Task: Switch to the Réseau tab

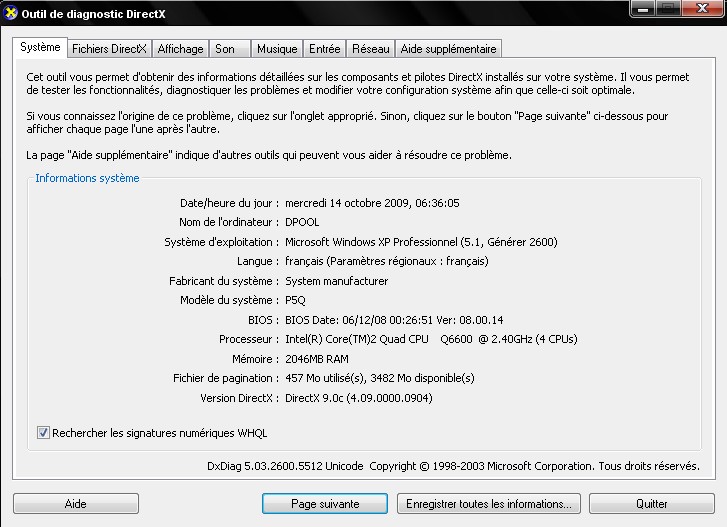Action: coord(370,49)
